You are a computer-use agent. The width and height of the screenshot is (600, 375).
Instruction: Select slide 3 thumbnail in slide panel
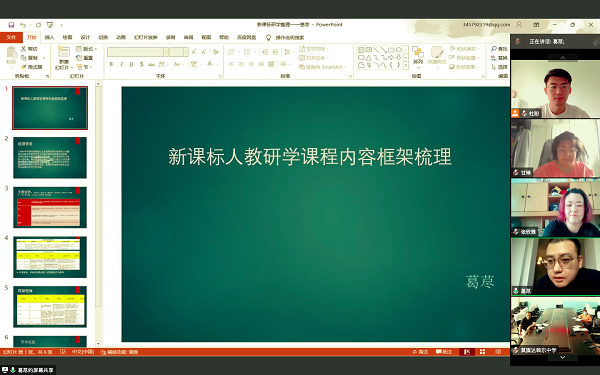(x=50, y=207)
